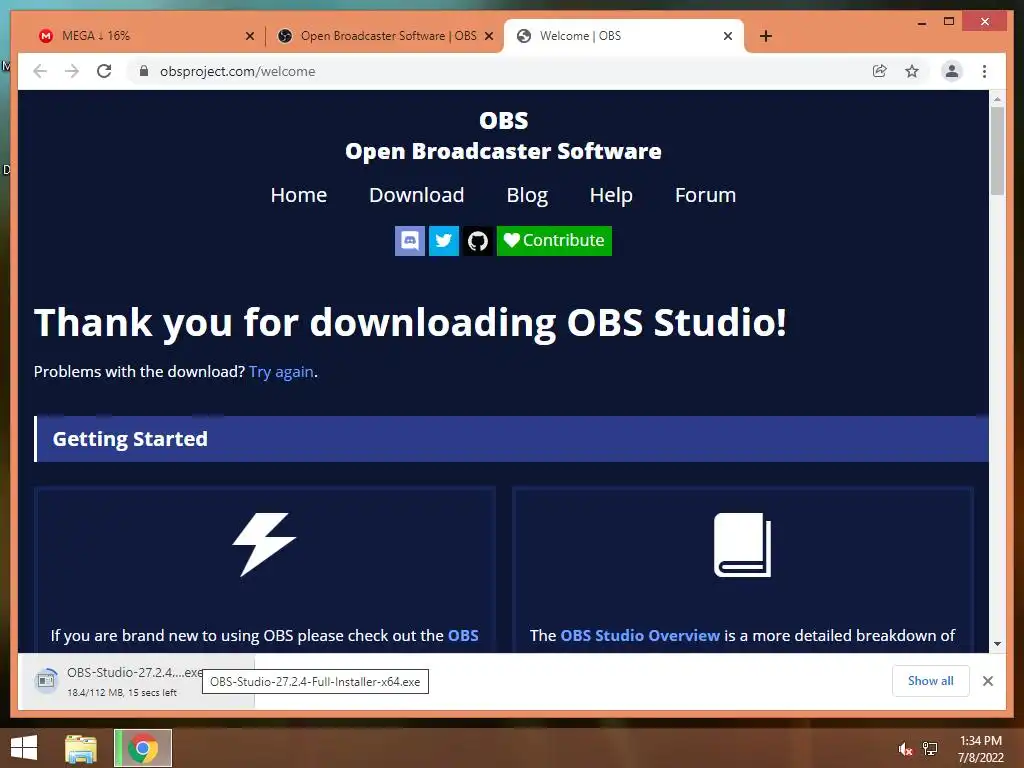Click the browser forward arrow
The height and width of the screenshot is (768, 1024).
pos(72,71)
